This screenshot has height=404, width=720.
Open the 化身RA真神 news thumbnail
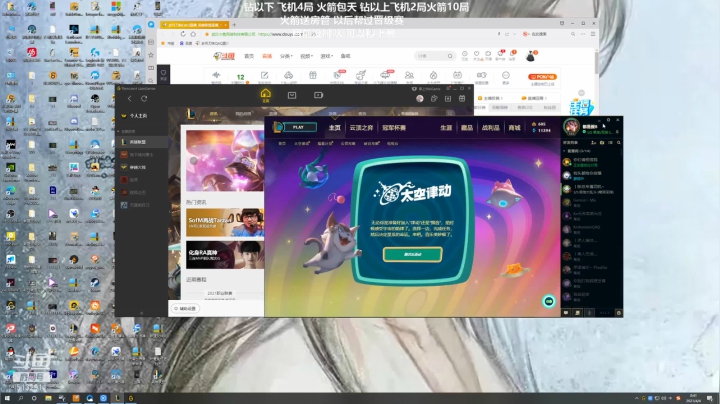[225, 255]
